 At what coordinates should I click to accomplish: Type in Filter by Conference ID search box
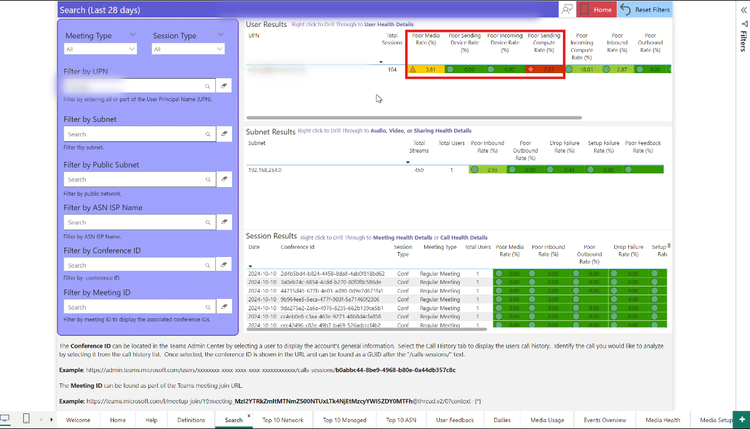click(137, 265)
